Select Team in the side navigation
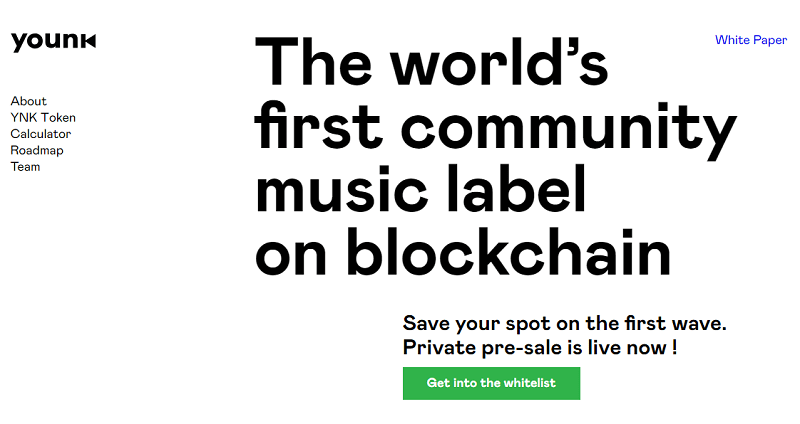The image size is (800, 424). click(25, 167)
